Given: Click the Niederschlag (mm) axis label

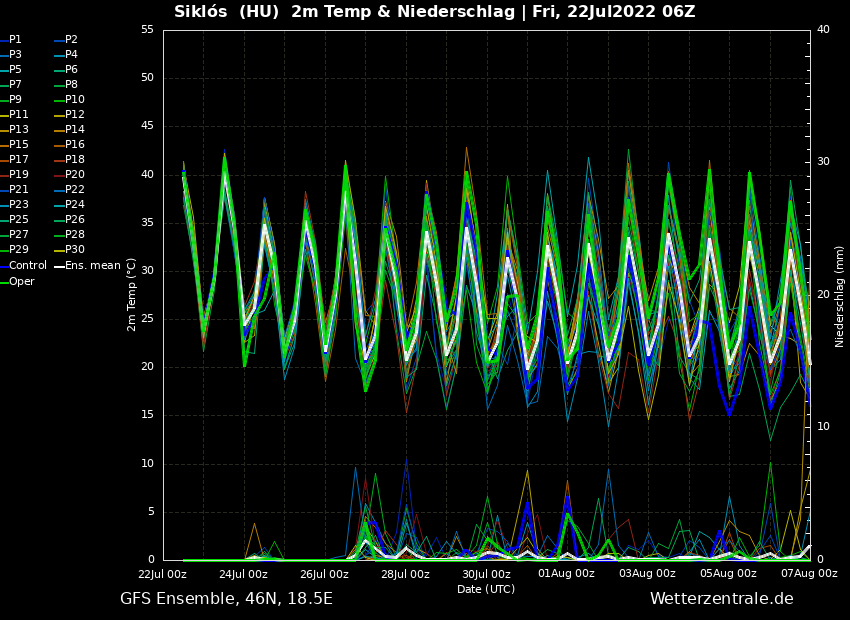Looking at the screenshot, I should [x=840, y=296].
